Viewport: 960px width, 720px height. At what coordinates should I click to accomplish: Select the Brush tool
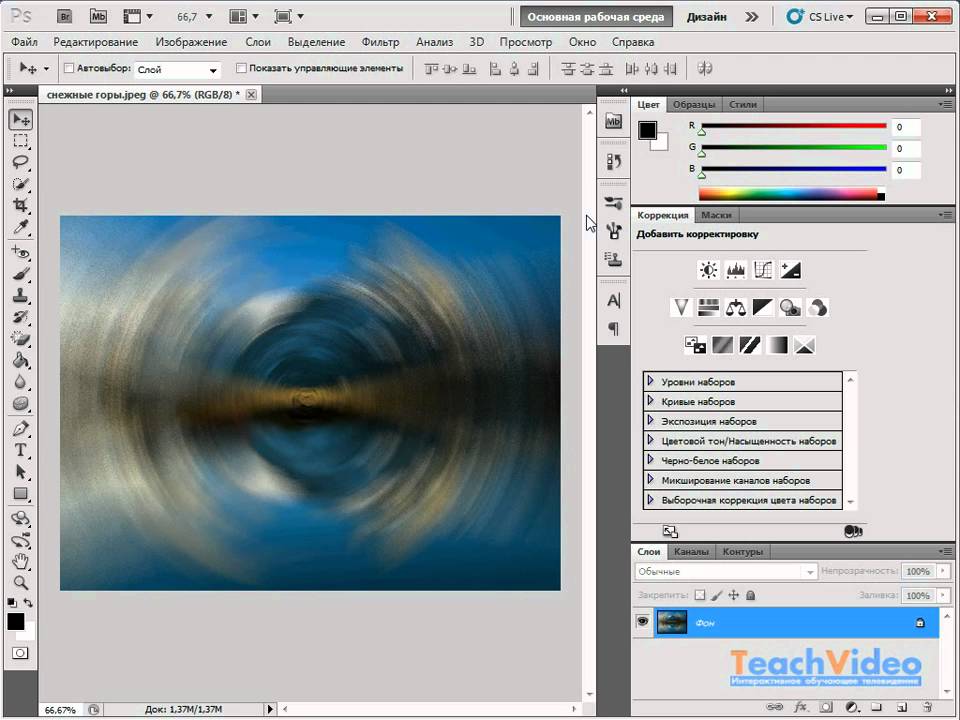click(x=21, y=274)
